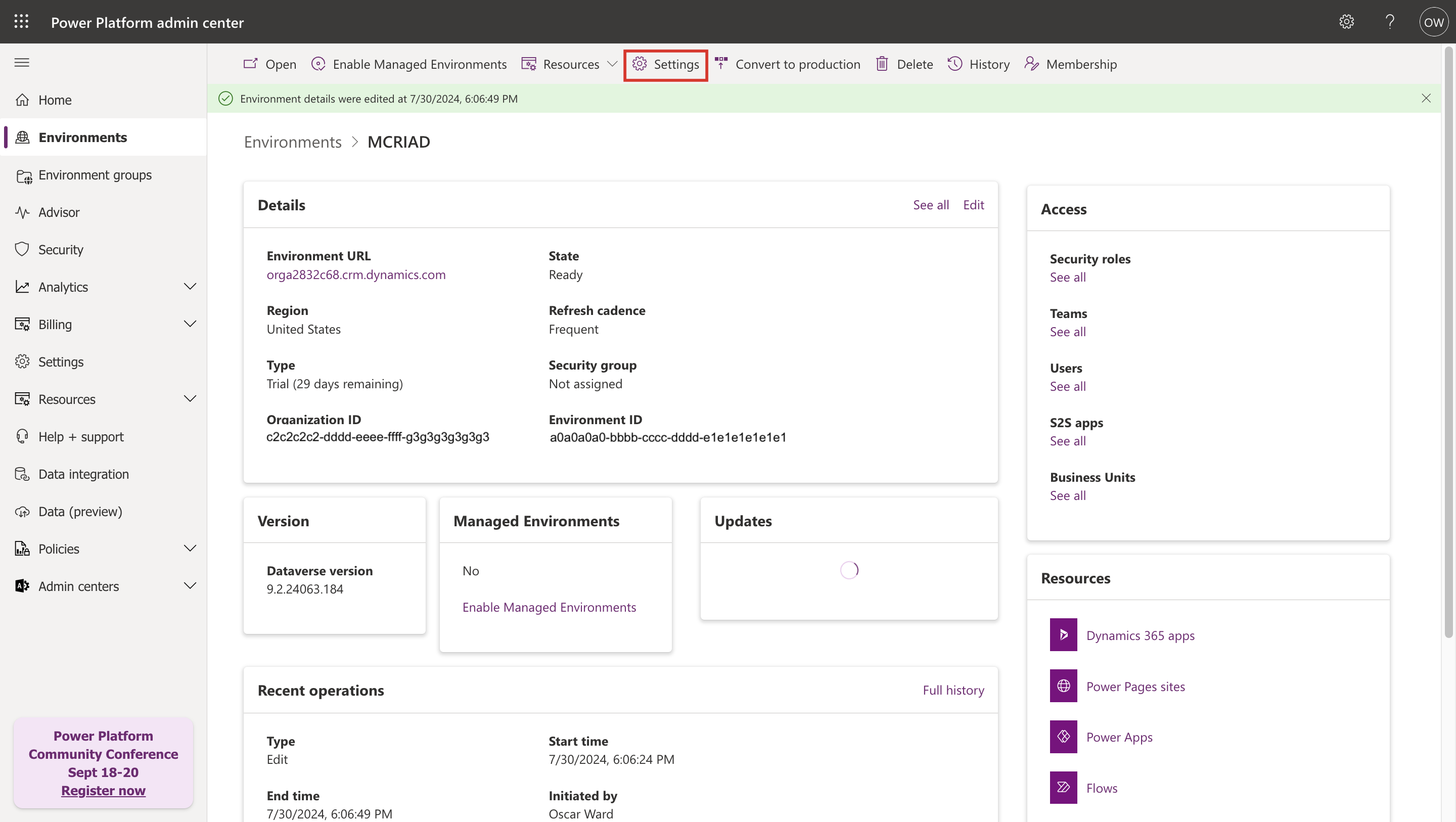Click Enable Managed Environments link in card
1456x822 pixels.
[x=549, y=607]
